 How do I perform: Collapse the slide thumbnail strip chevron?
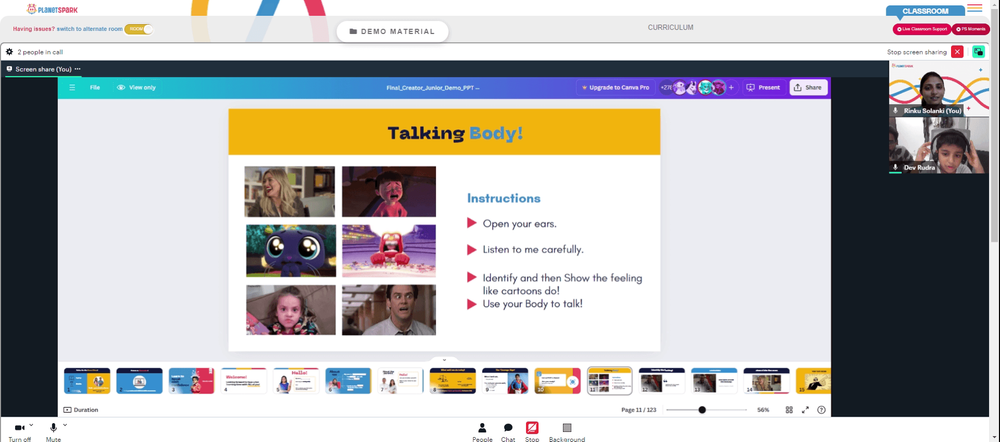pyautogui.click(x=445, y=360)
